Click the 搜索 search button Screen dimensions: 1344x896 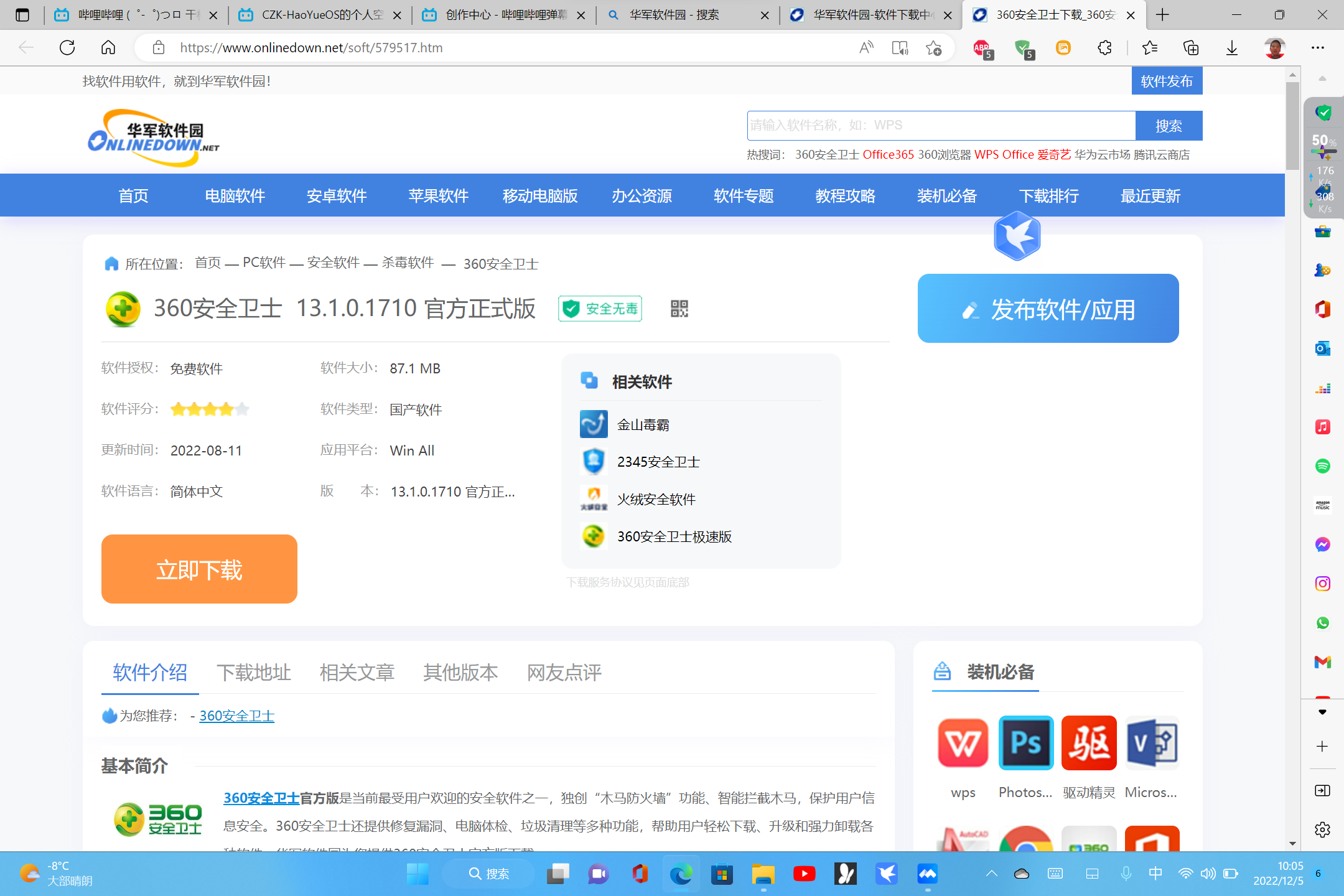(1169, 126)
